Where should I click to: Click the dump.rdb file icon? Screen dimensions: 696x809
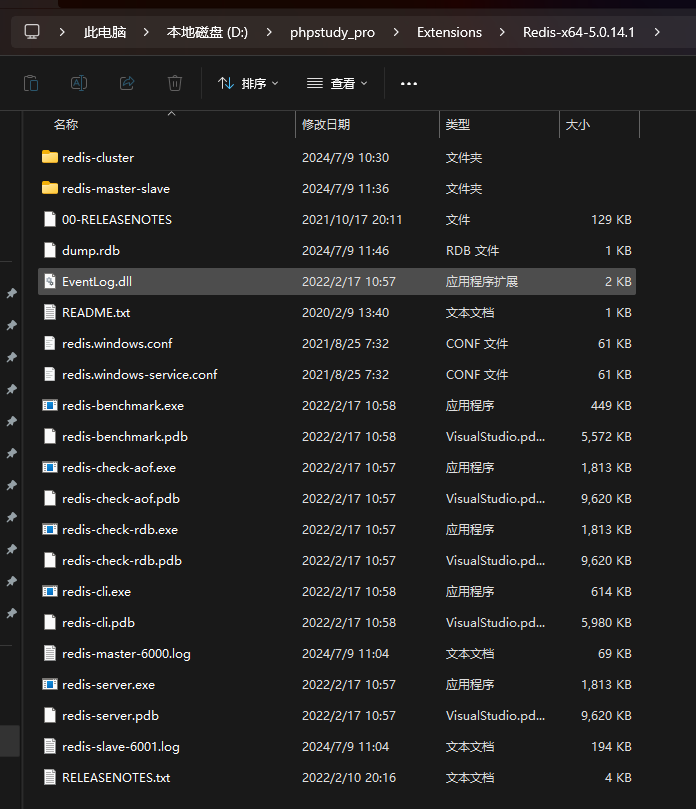pos(50,250)
